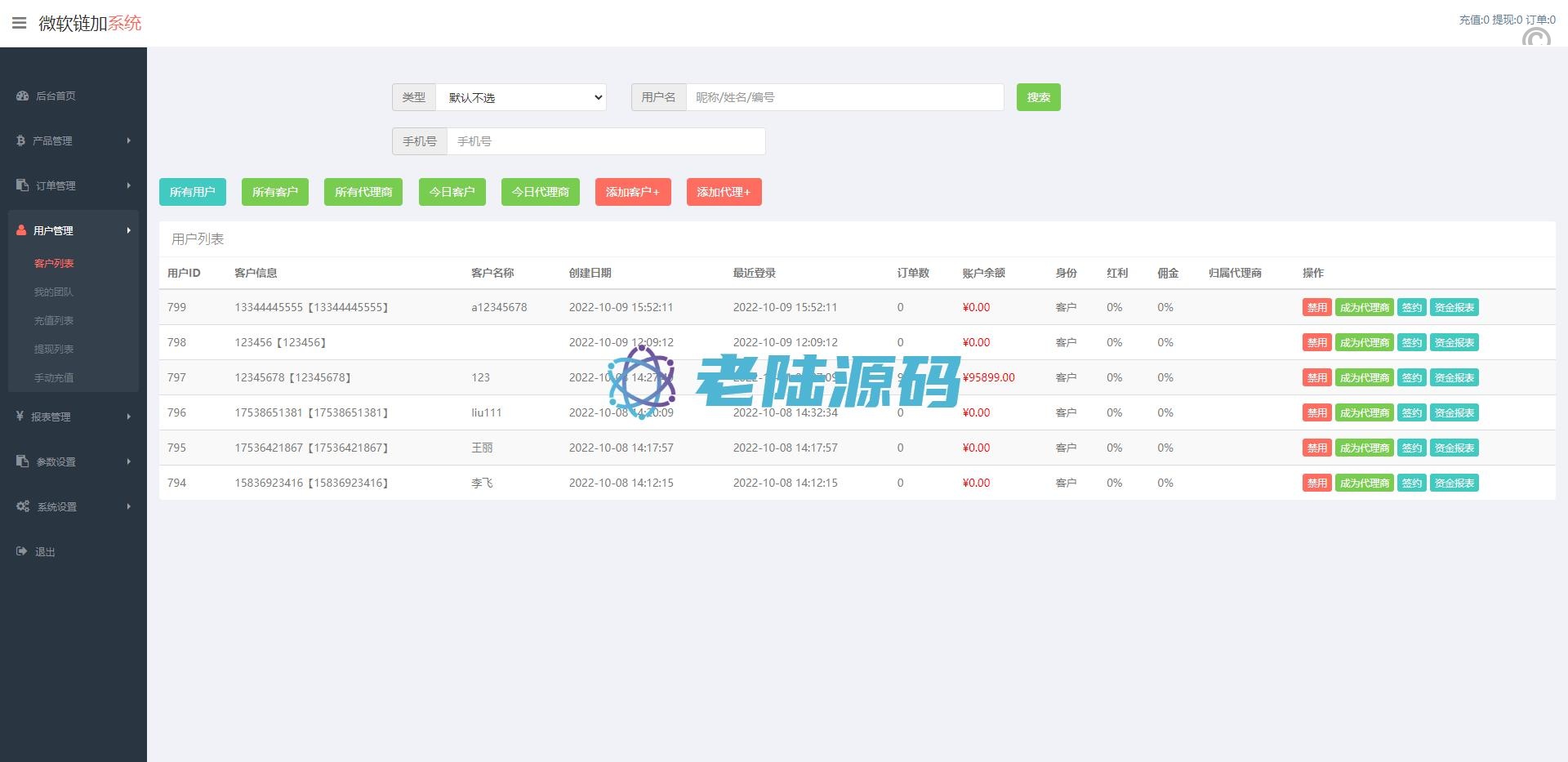Click 退出 to log out

point(45,551)
